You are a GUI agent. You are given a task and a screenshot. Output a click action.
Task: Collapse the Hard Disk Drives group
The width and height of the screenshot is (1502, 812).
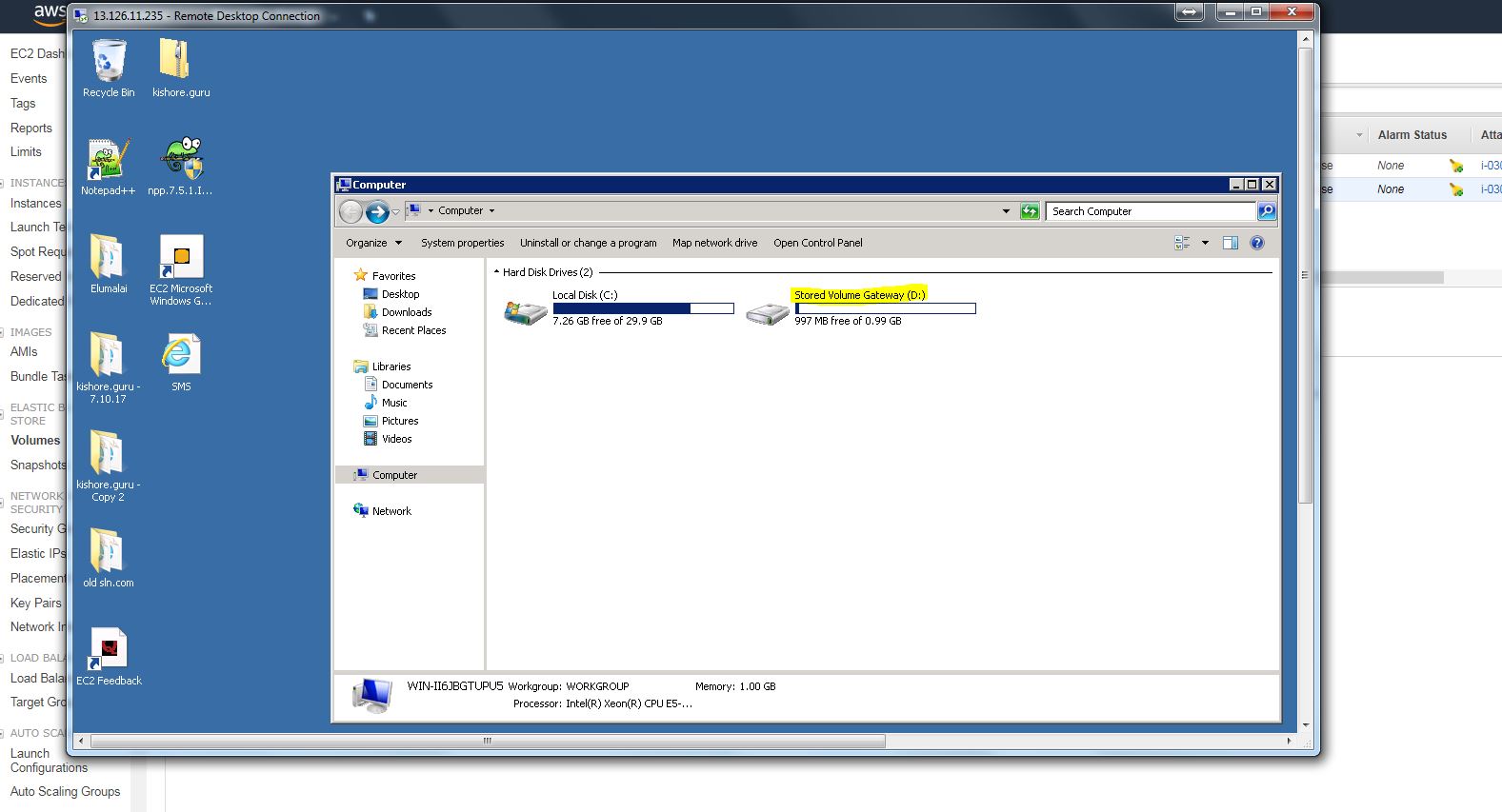(497, 272)
